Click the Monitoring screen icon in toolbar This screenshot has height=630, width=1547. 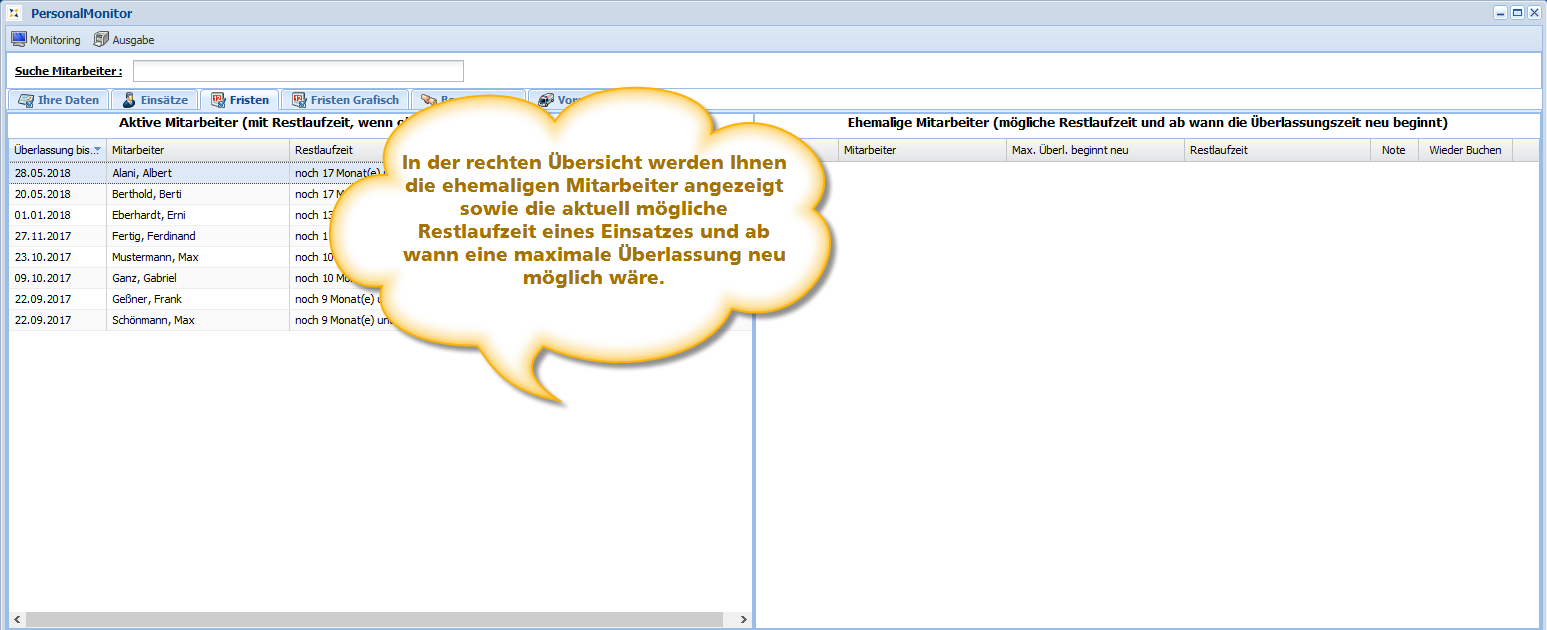[x=18, y=40]
